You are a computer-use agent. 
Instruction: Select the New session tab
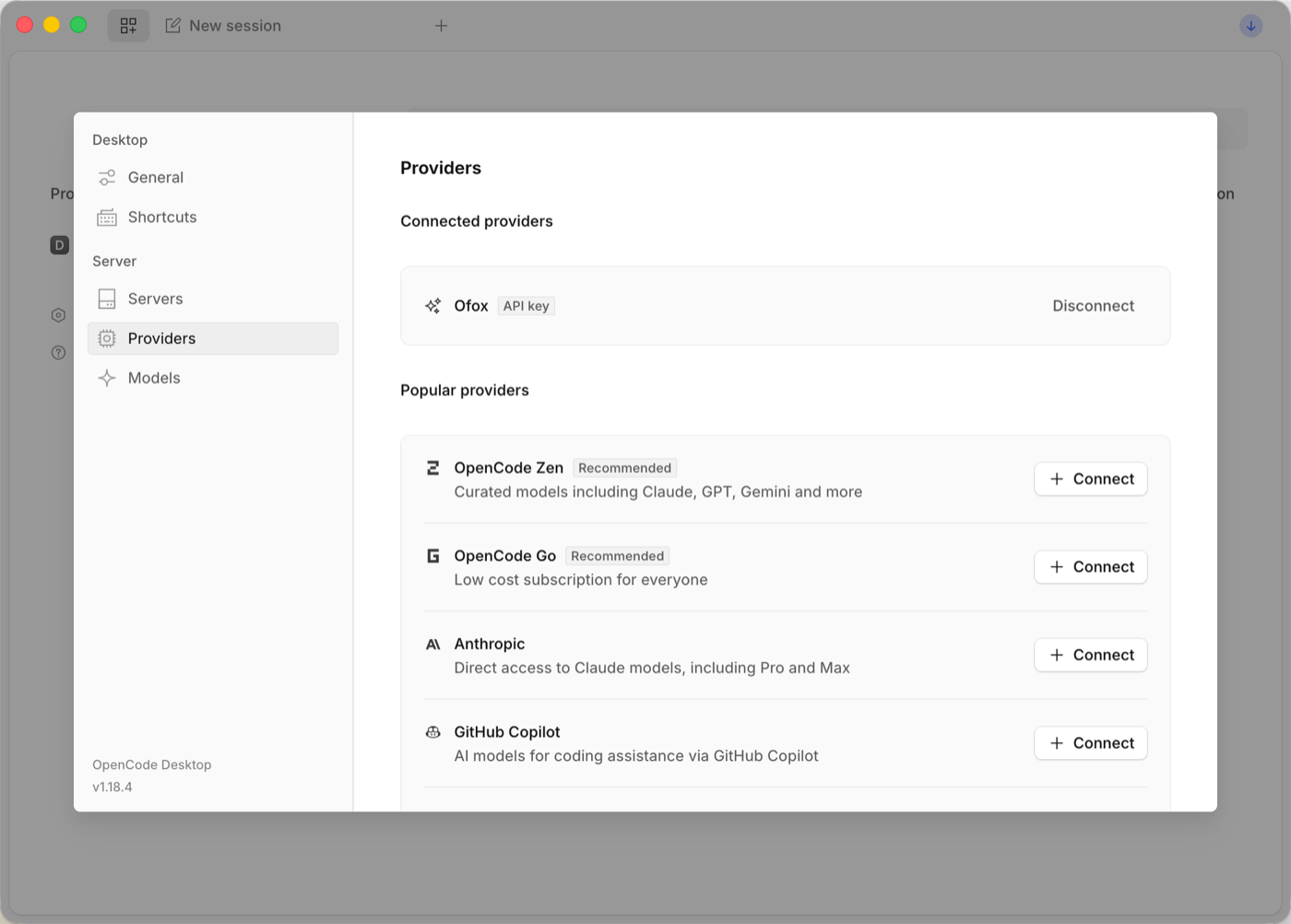[223, 26]
